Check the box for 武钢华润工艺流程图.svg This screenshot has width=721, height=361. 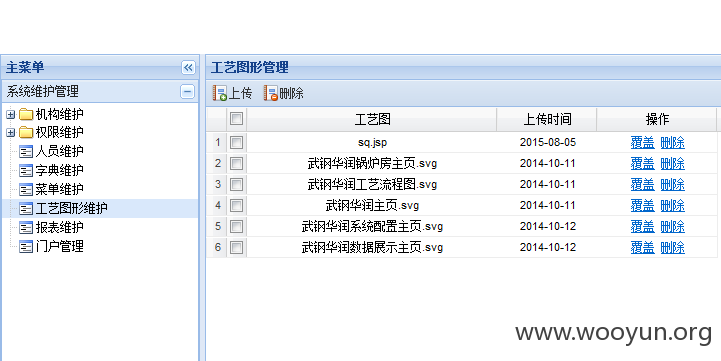tap(236, 184)
